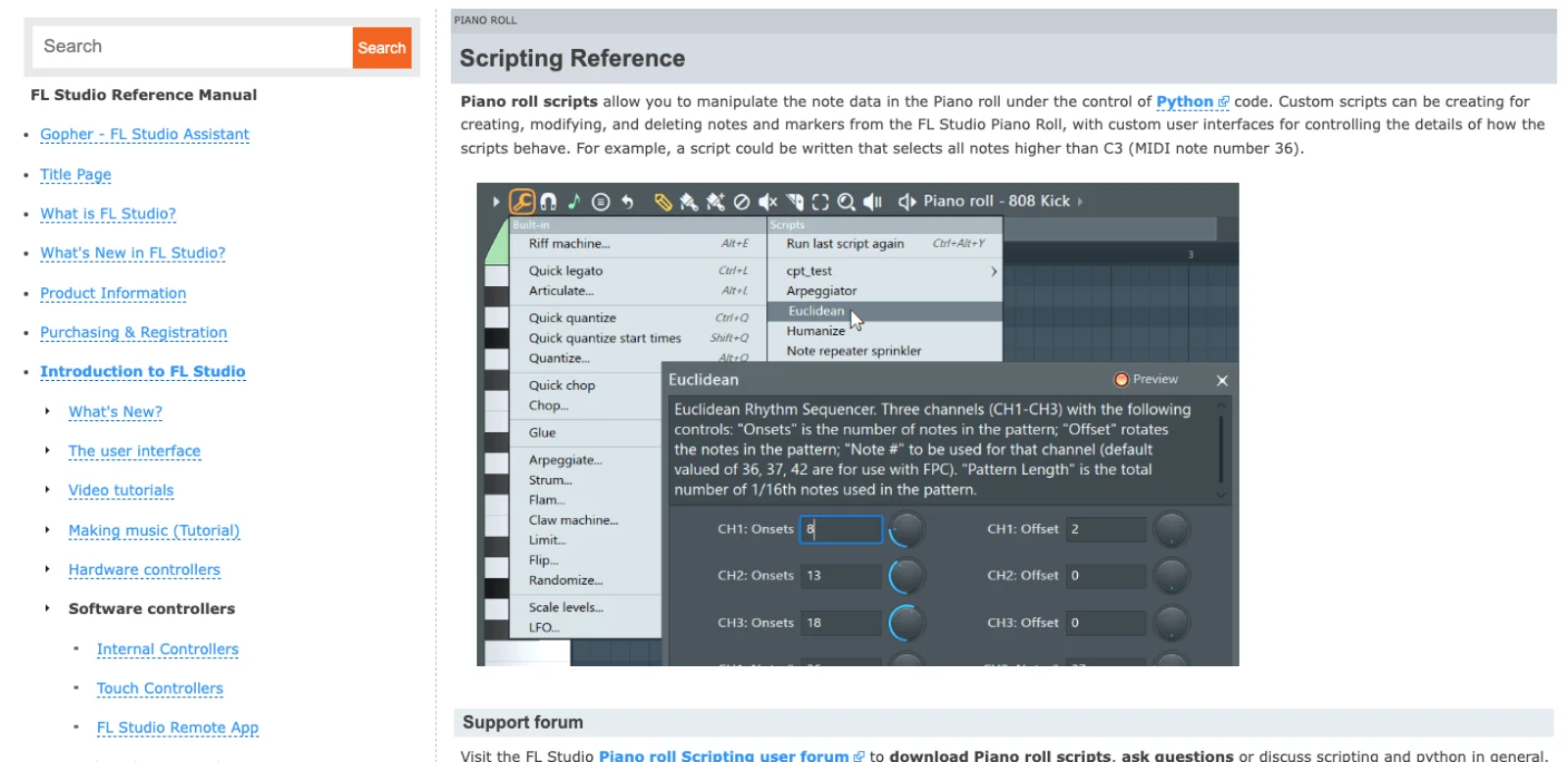The width and height of the screenshot is (1568, 762).
Task: Open the Touch Controllers link
Action: (x=160, y=689)
